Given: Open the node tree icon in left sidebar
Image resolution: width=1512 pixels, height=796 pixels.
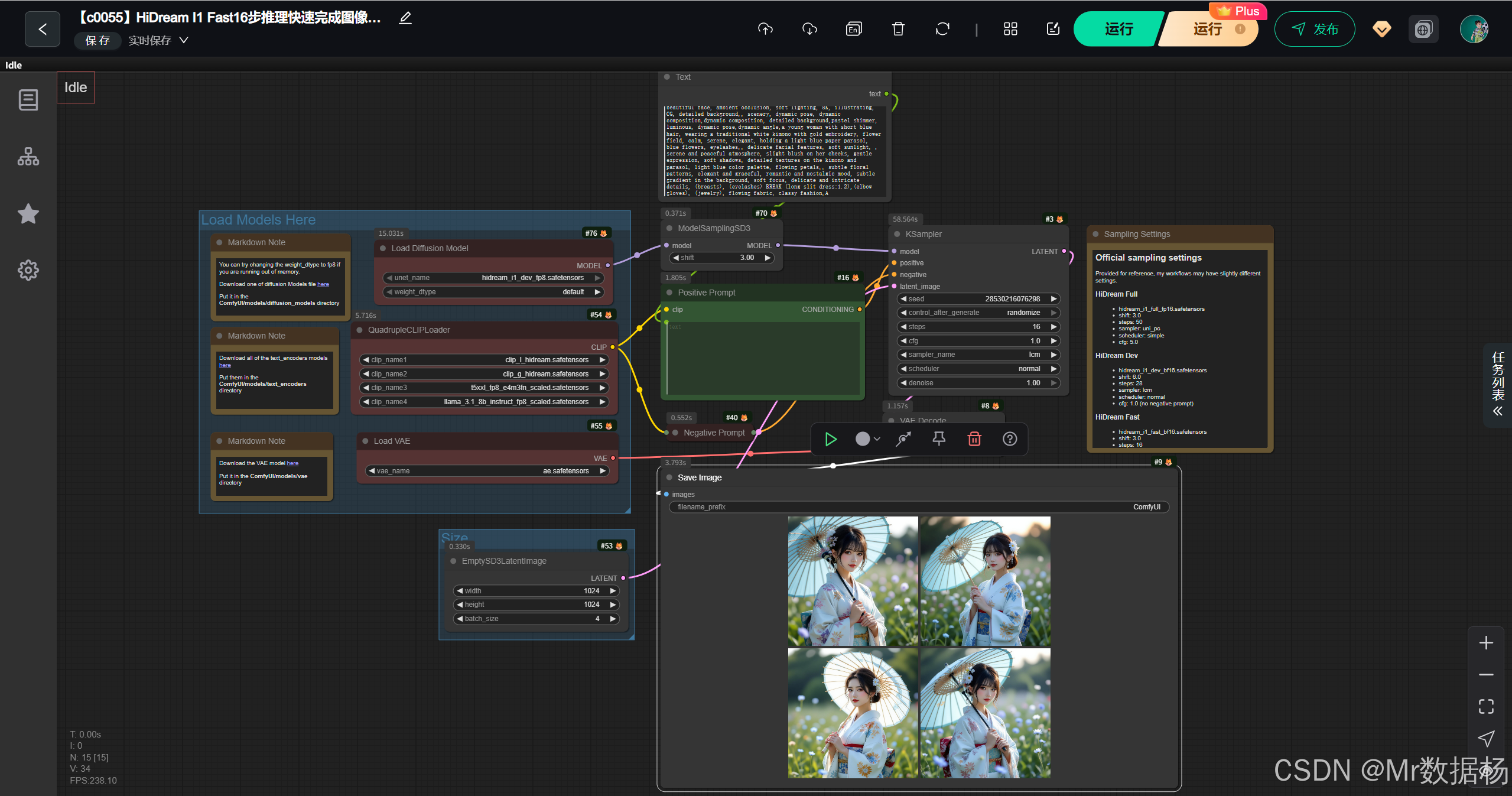Looking at the screenshot, I should [28, 157].
